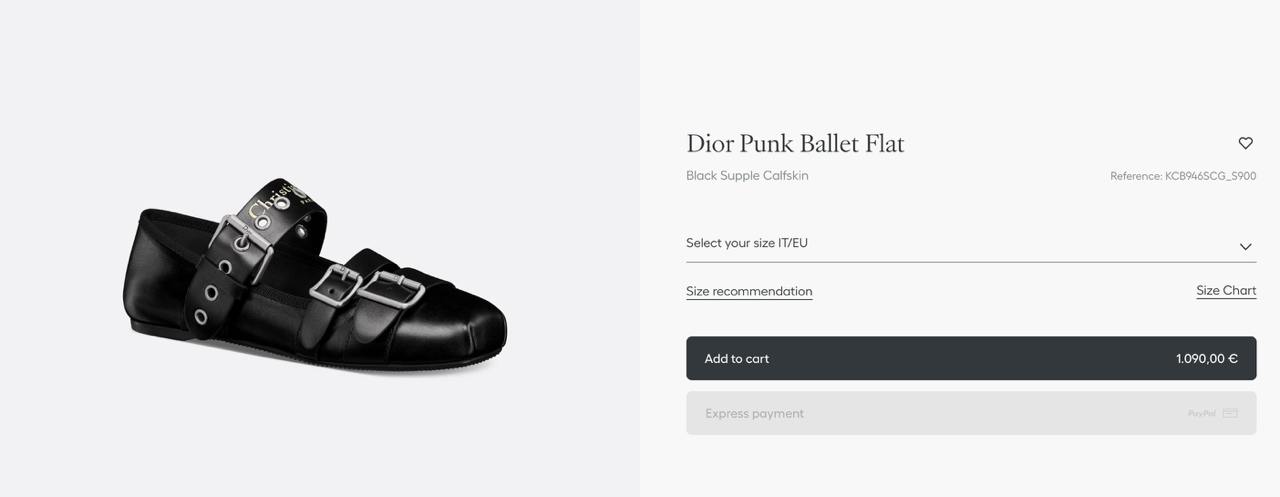Open the Size recommendation link
This screenshot has width=1280, height=497.
(x=749, y=291)
